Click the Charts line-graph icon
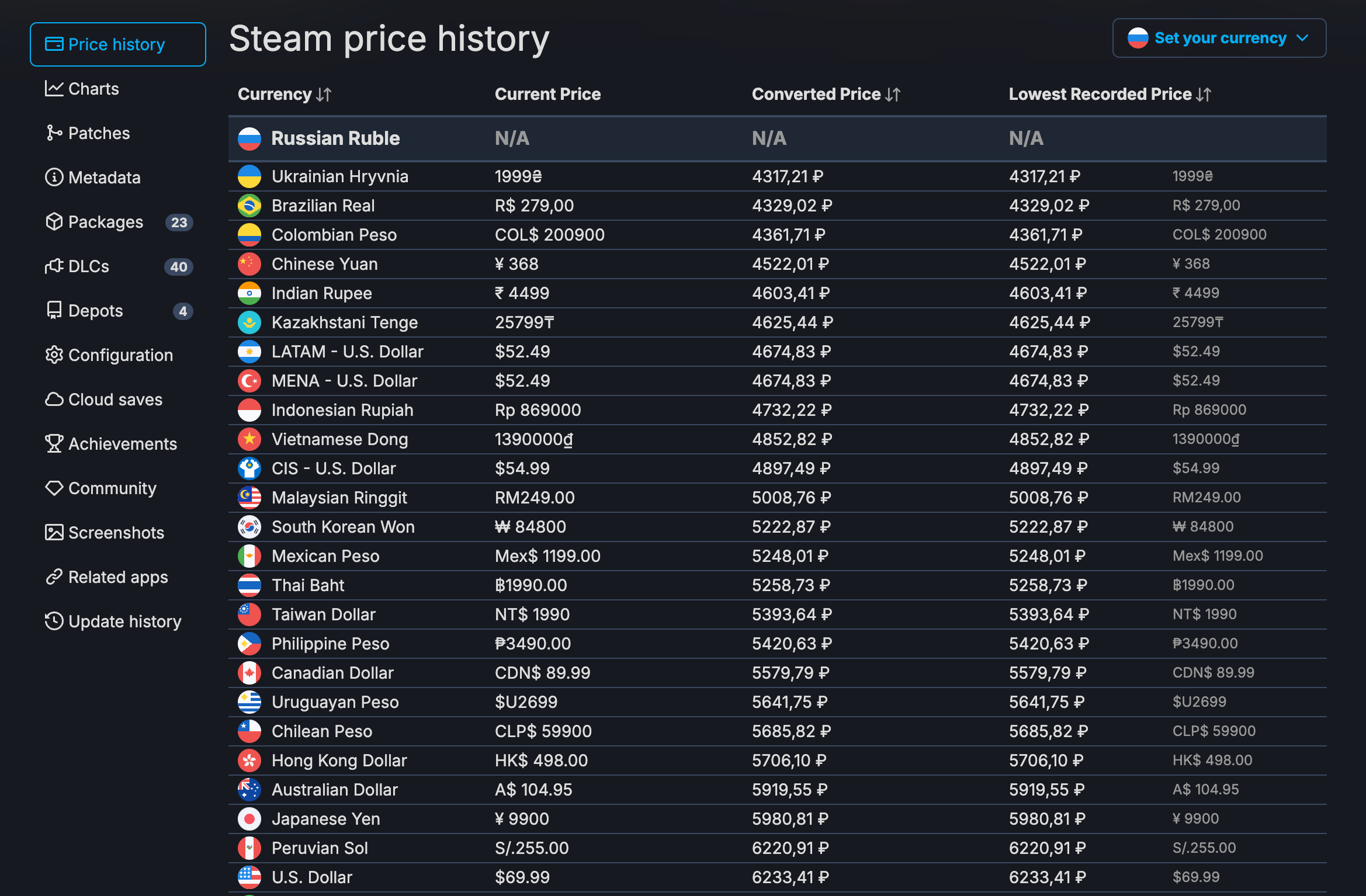This screenshot has height=896, width=1366. [54, 89]
